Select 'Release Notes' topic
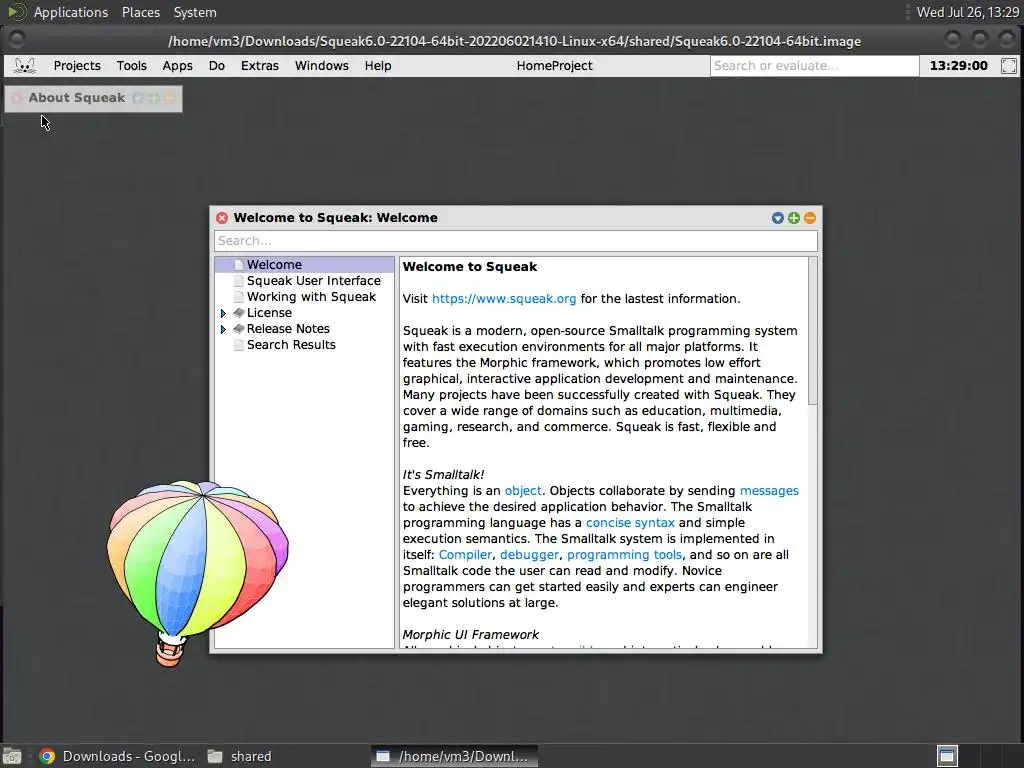1024x768 pixels. tap(288, 328)
